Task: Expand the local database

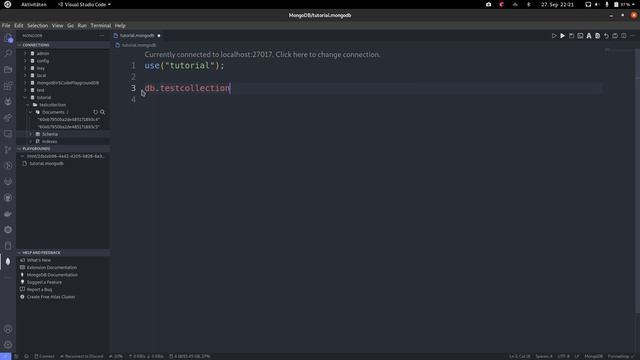Action: pos(25,76)
